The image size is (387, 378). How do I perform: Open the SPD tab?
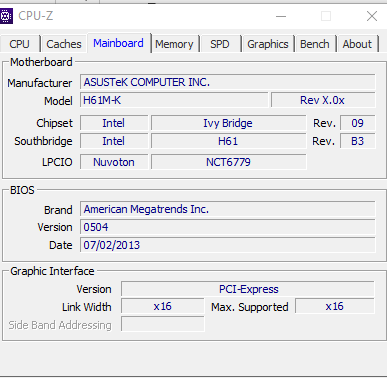pos(220,44)
